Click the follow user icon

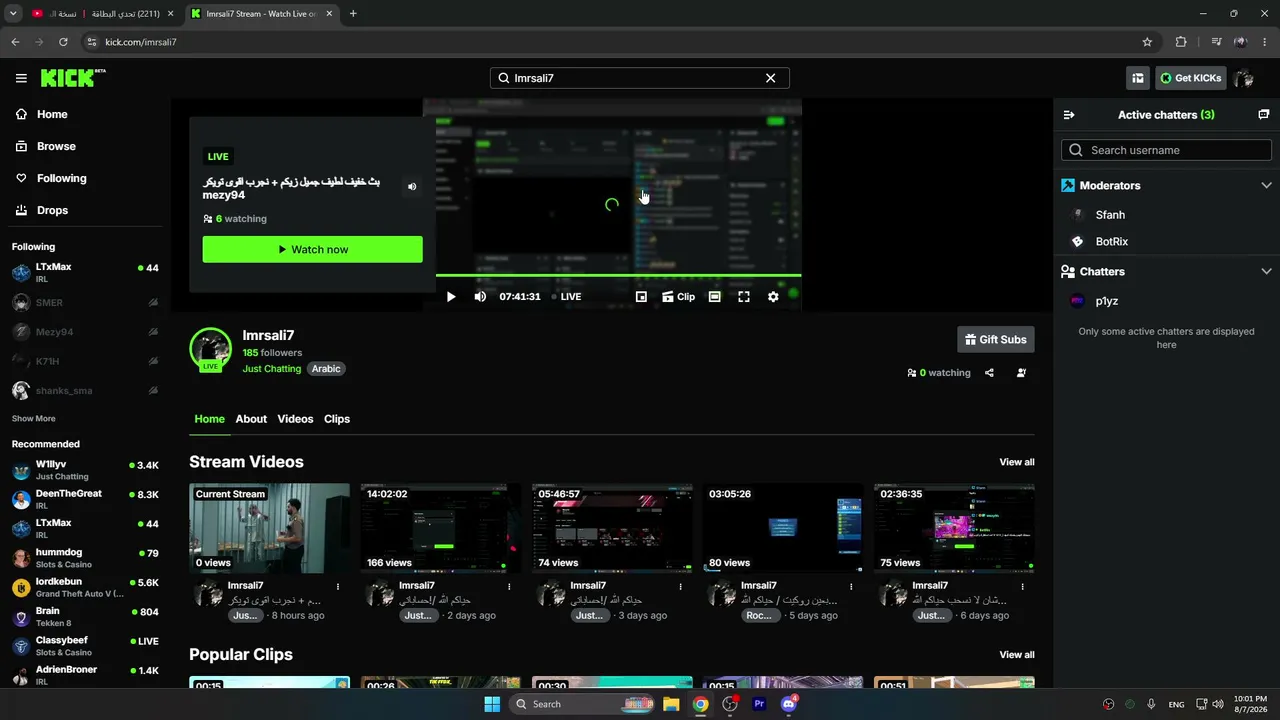click(x=1021, y=373)
